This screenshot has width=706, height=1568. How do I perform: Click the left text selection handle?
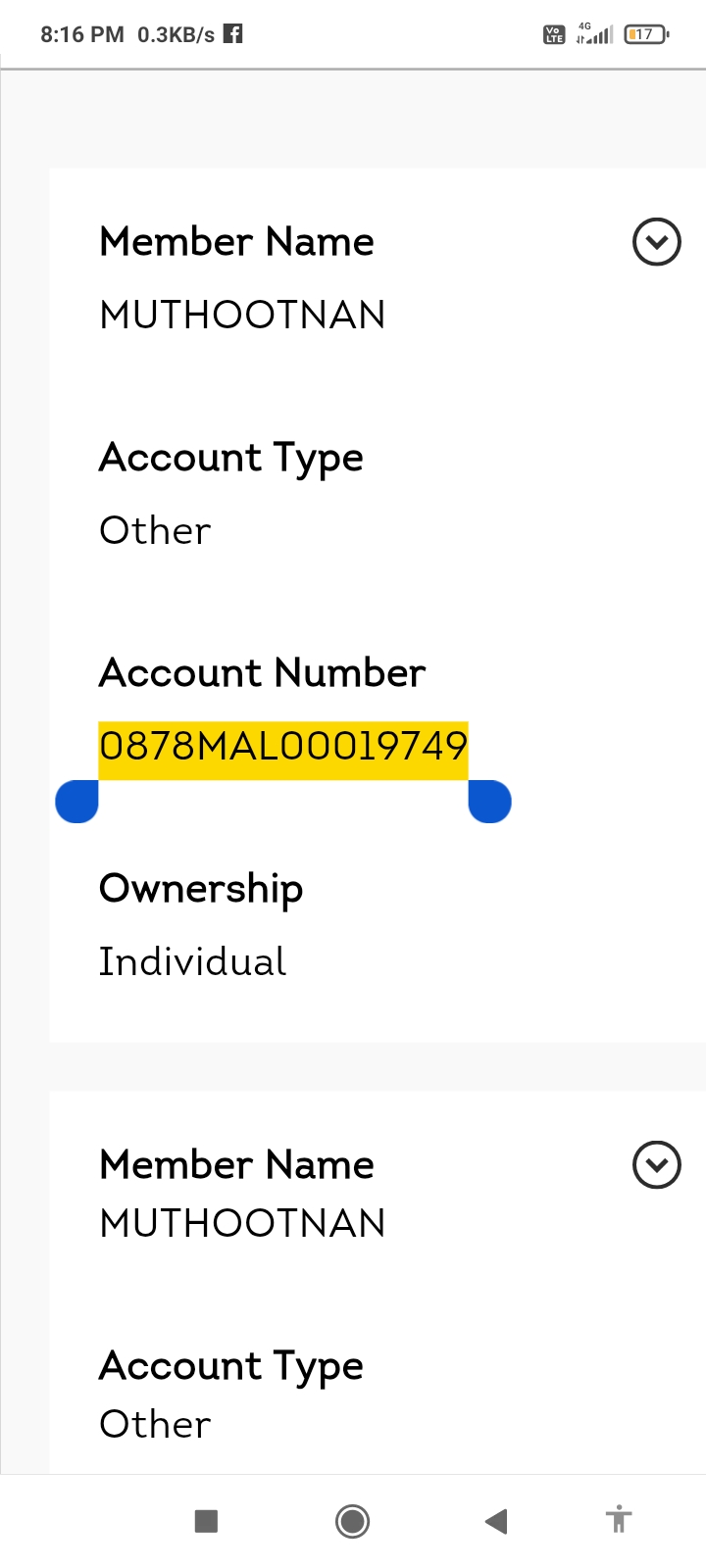(77, 801)
